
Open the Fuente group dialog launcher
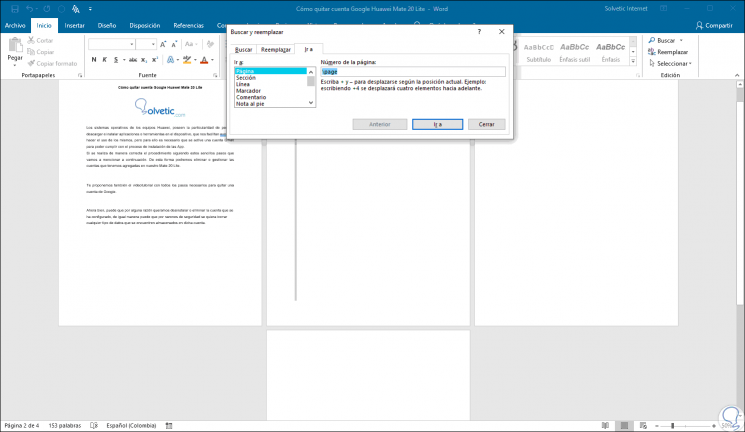coord(215,75)
